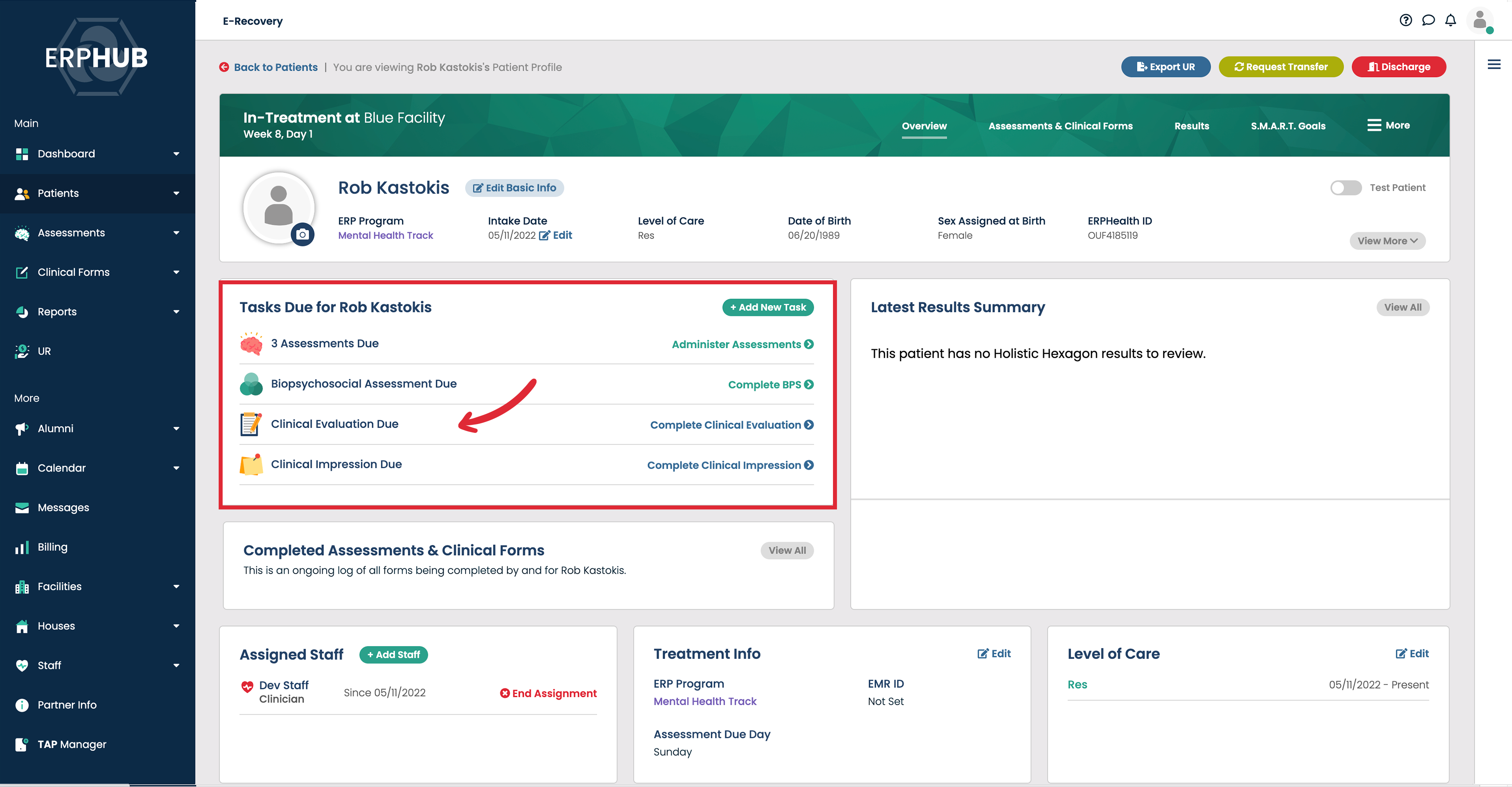Open Partner Info in the sidebar
The width and height of the screenshot is (1512, 787).
[x=67, y=705]
